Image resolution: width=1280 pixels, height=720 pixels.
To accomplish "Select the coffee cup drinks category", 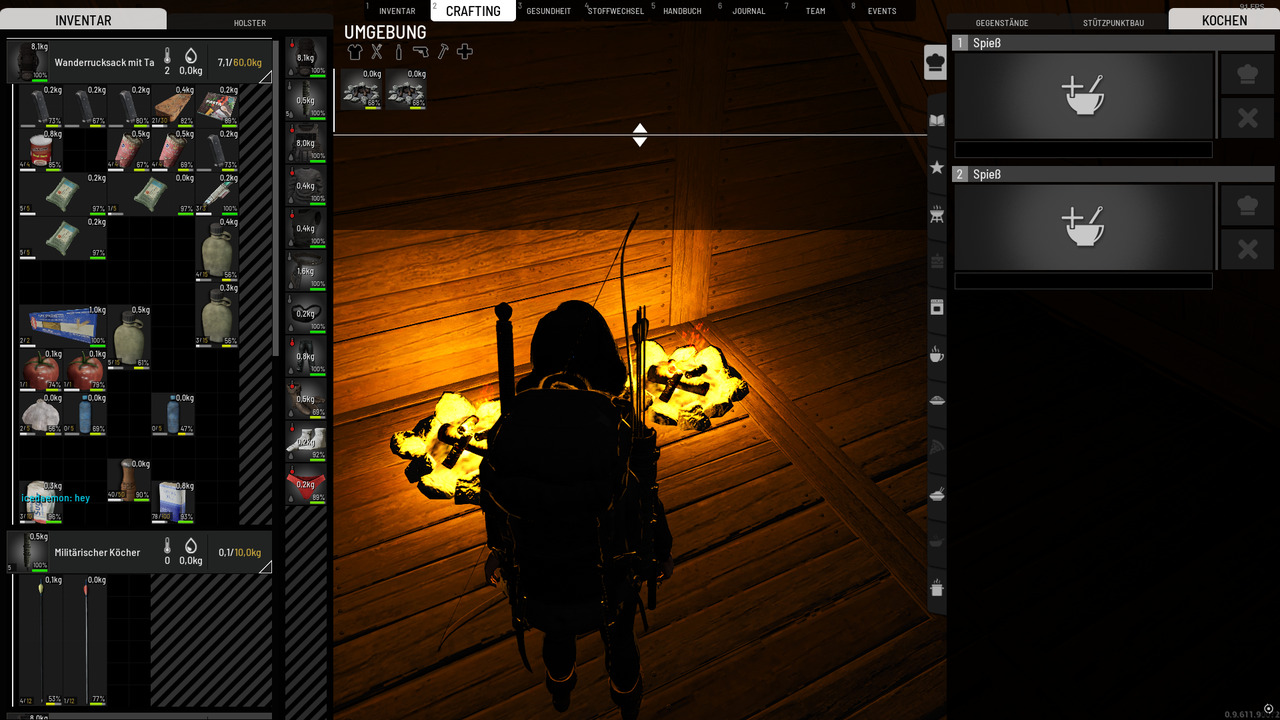I will (937, 355).
